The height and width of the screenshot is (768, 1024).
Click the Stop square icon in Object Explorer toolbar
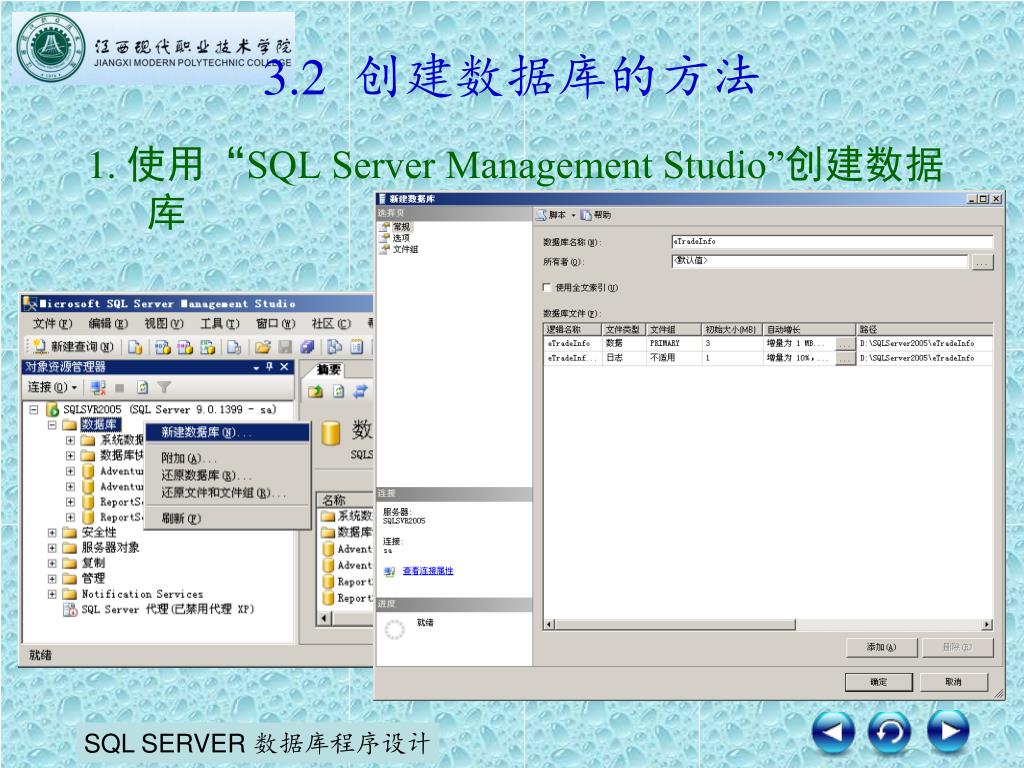tap(120, 388)
